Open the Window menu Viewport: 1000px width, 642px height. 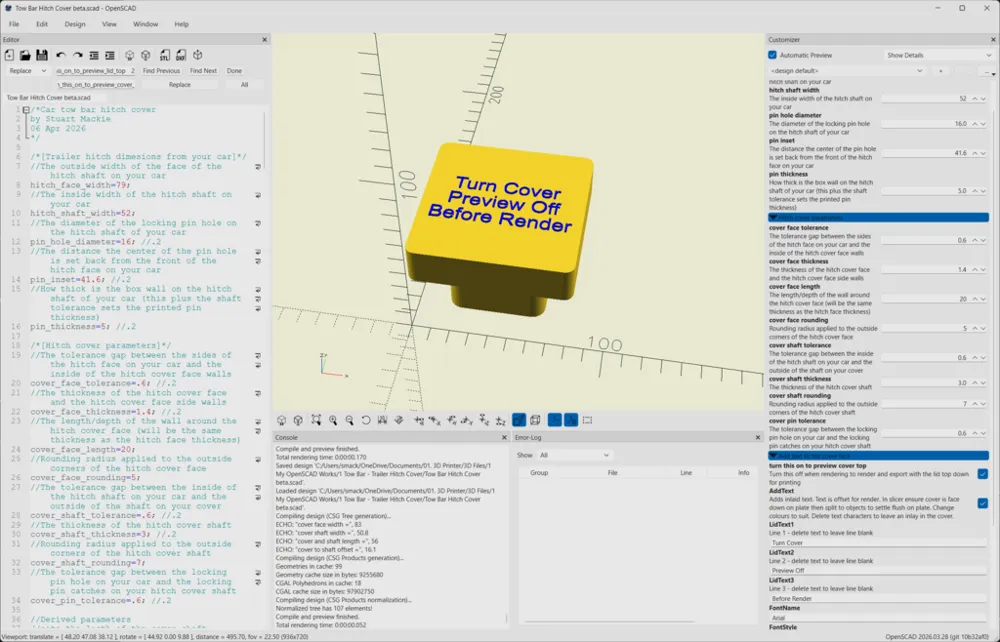coord(145,24)
